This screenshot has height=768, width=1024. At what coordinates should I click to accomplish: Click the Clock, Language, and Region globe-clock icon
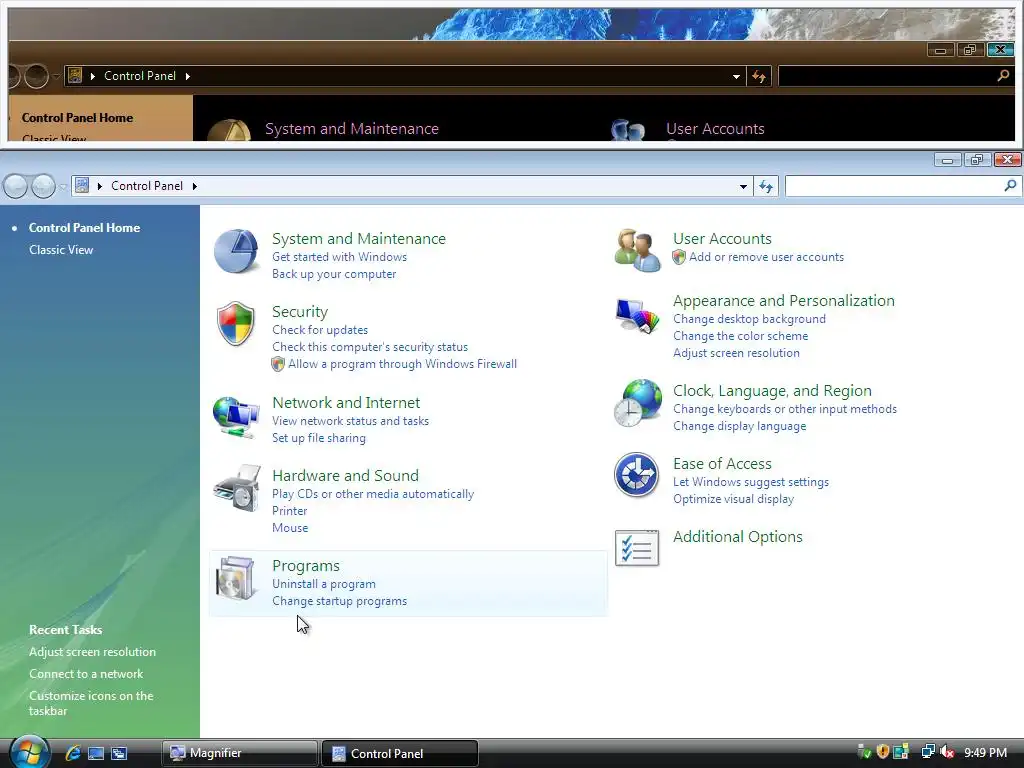coord(637,404)
